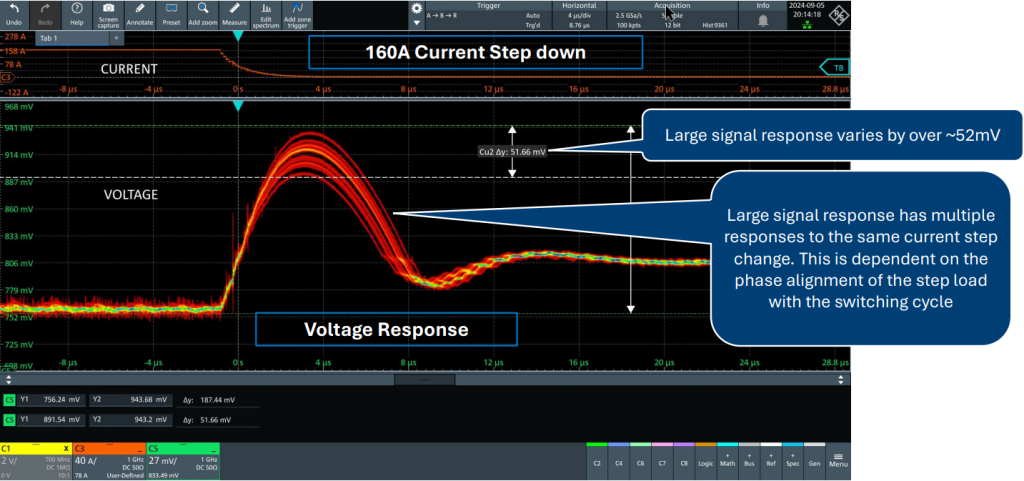Click Y1 891.54 mV cursor field
This screenshot has width=1024, height=481.
pyautogui.click(x=51, y=419)
